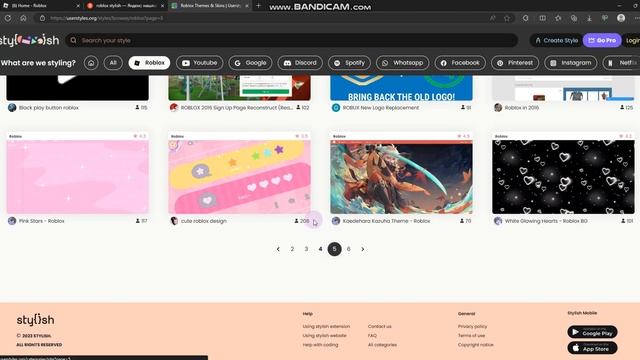Image resolution: width=640 pixels, height=360 pixels.
Task: Open browser downloads icon
Action: pos(589,18)
